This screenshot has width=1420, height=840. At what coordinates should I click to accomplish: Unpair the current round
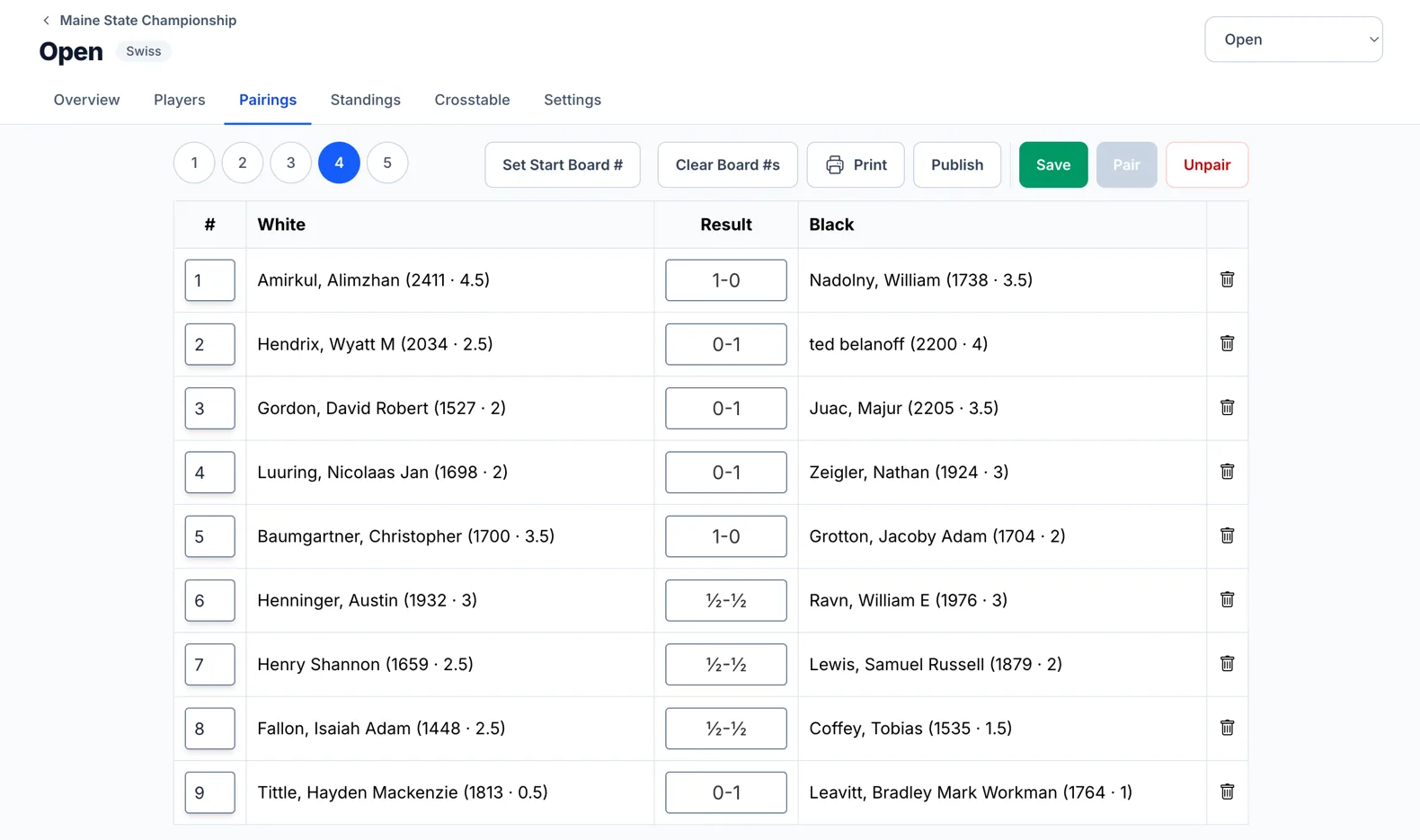[1207, 164]
